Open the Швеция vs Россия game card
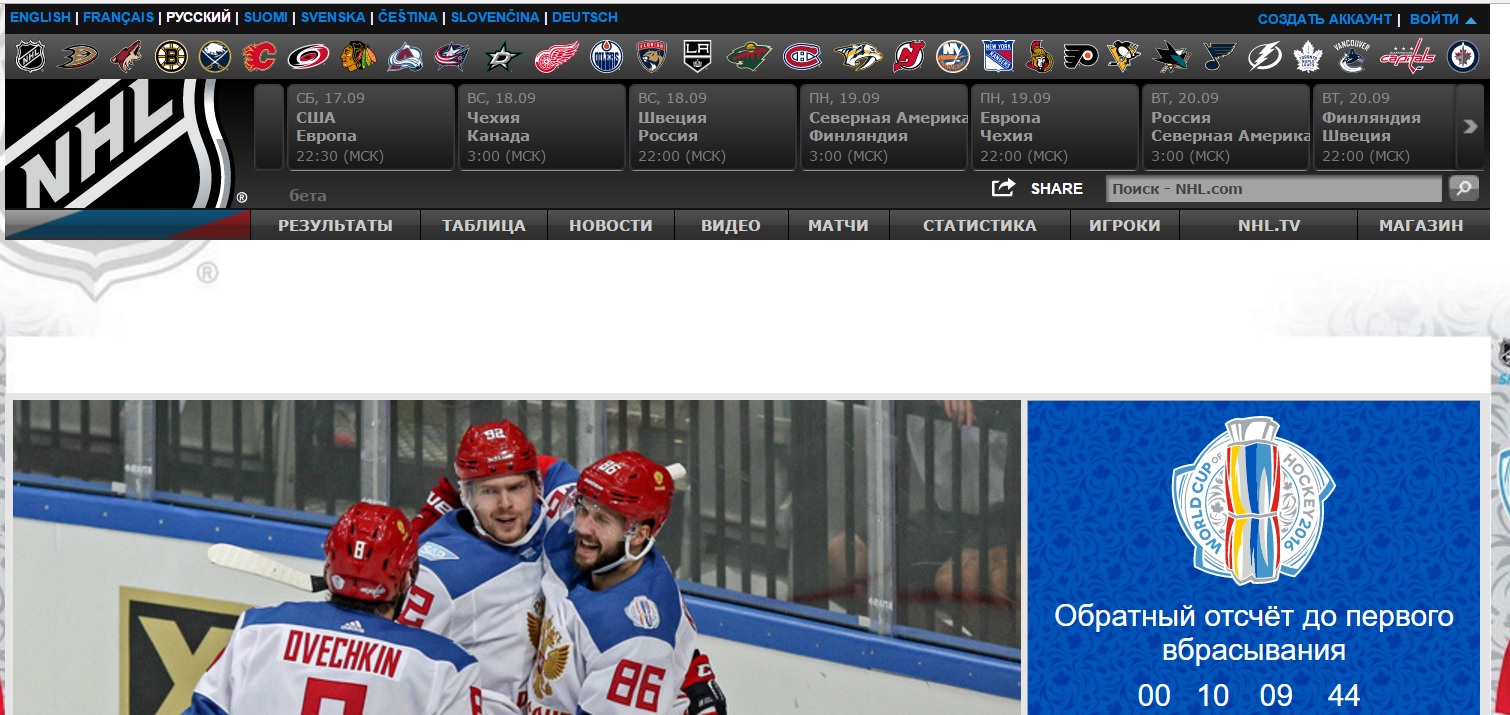This screenshot has width=1510, height=715. 712,127
